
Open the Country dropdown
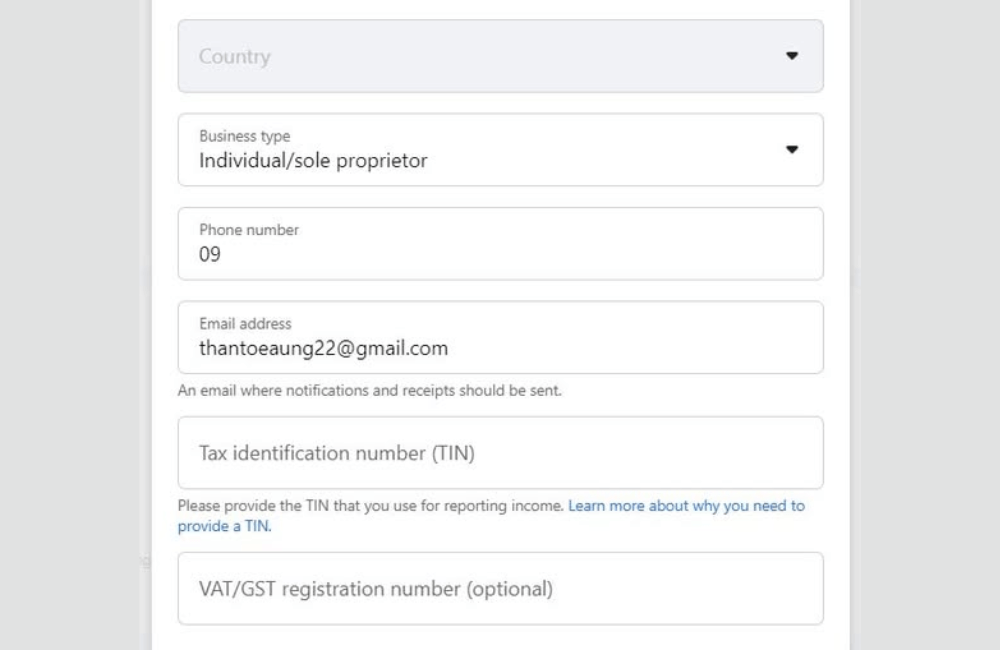[500, 56]
